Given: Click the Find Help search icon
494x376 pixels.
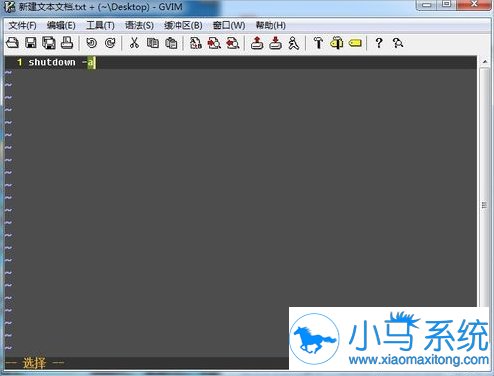Looking at the screenshot, I should [x=398, y=43].
